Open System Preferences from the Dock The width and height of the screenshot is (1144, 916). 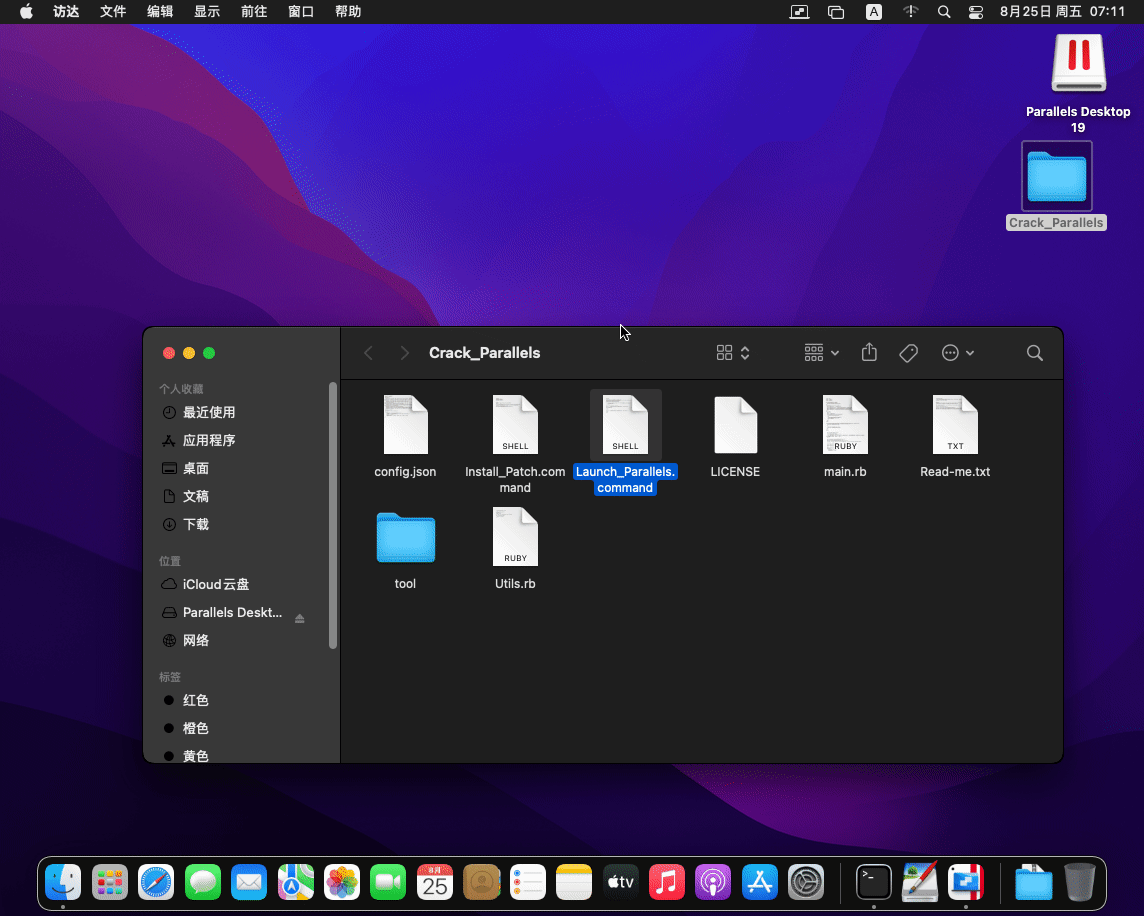(806, 882)
